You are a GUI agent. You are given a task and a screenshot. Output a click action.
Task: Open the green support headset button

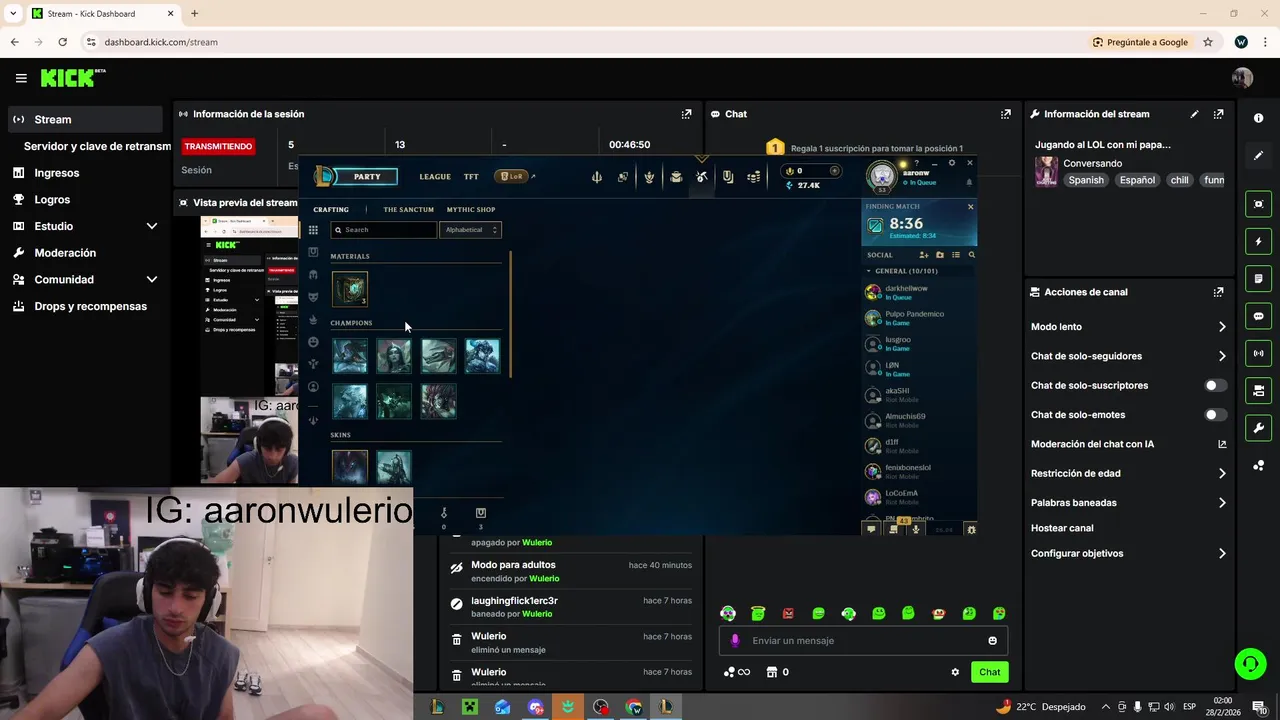1249,663
